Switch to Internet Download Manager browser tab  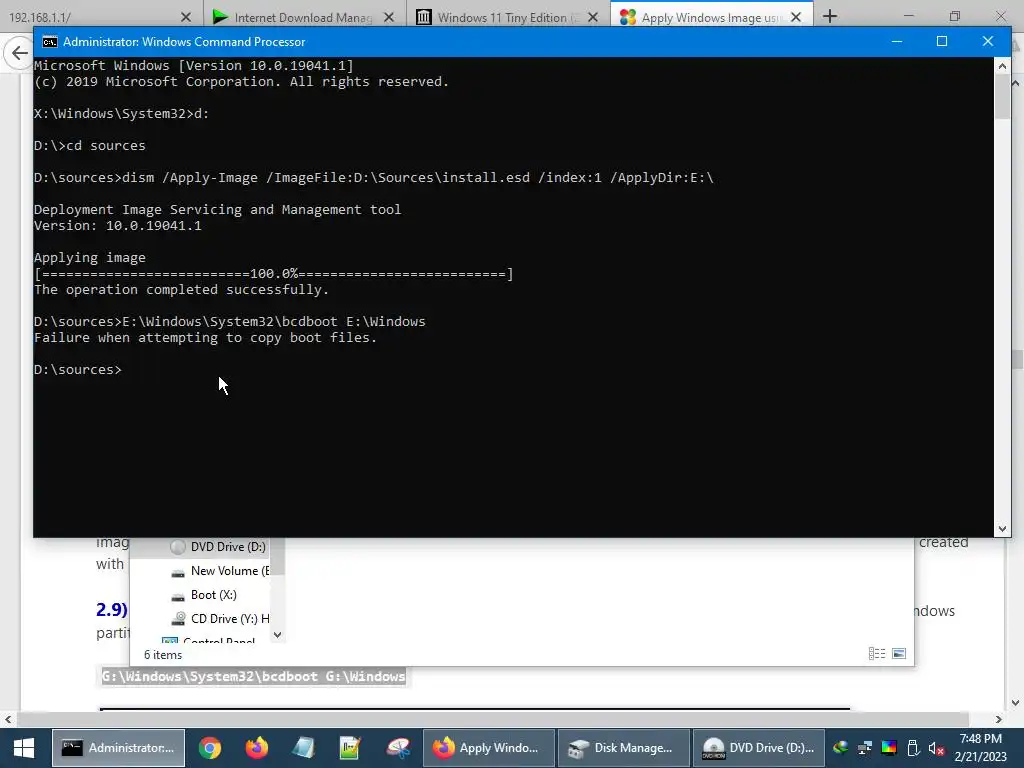(x=293, y=18)
